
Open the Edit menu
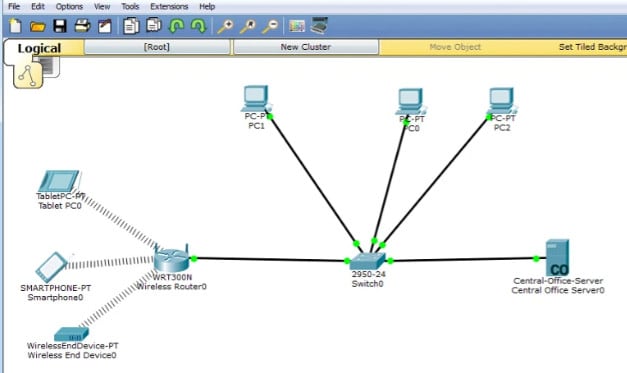pyautogui.click(x=38, y=6)
